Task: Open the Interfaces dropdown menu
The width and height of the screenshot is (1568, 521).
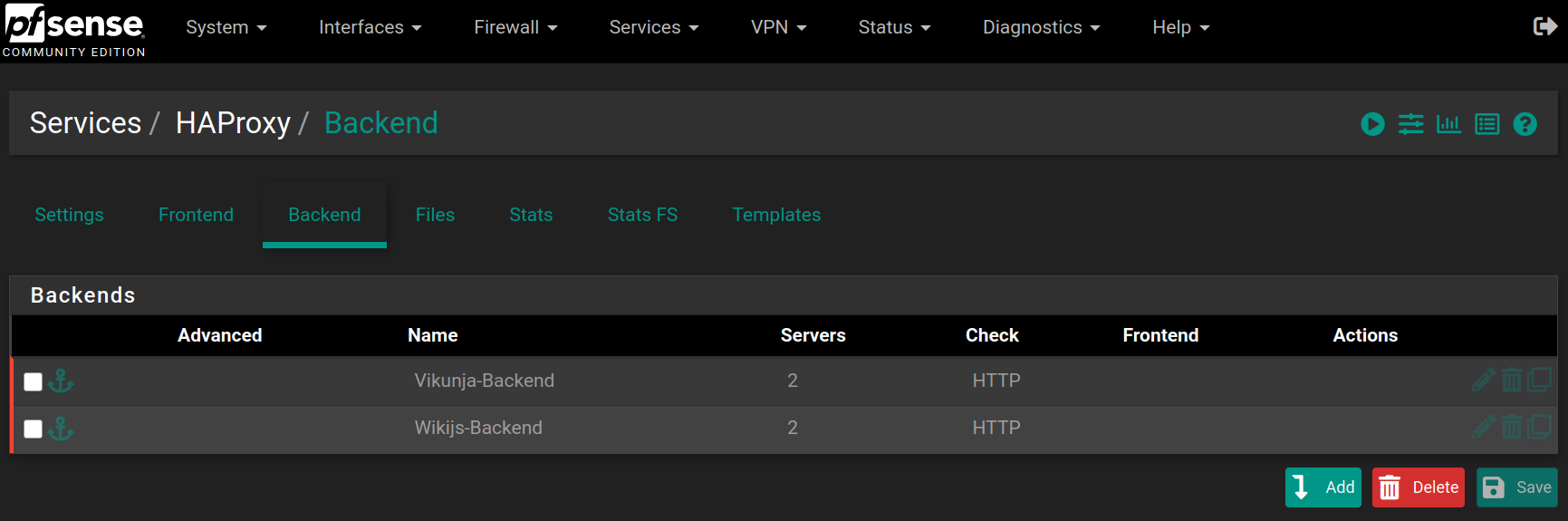Action: coord(370,27)
